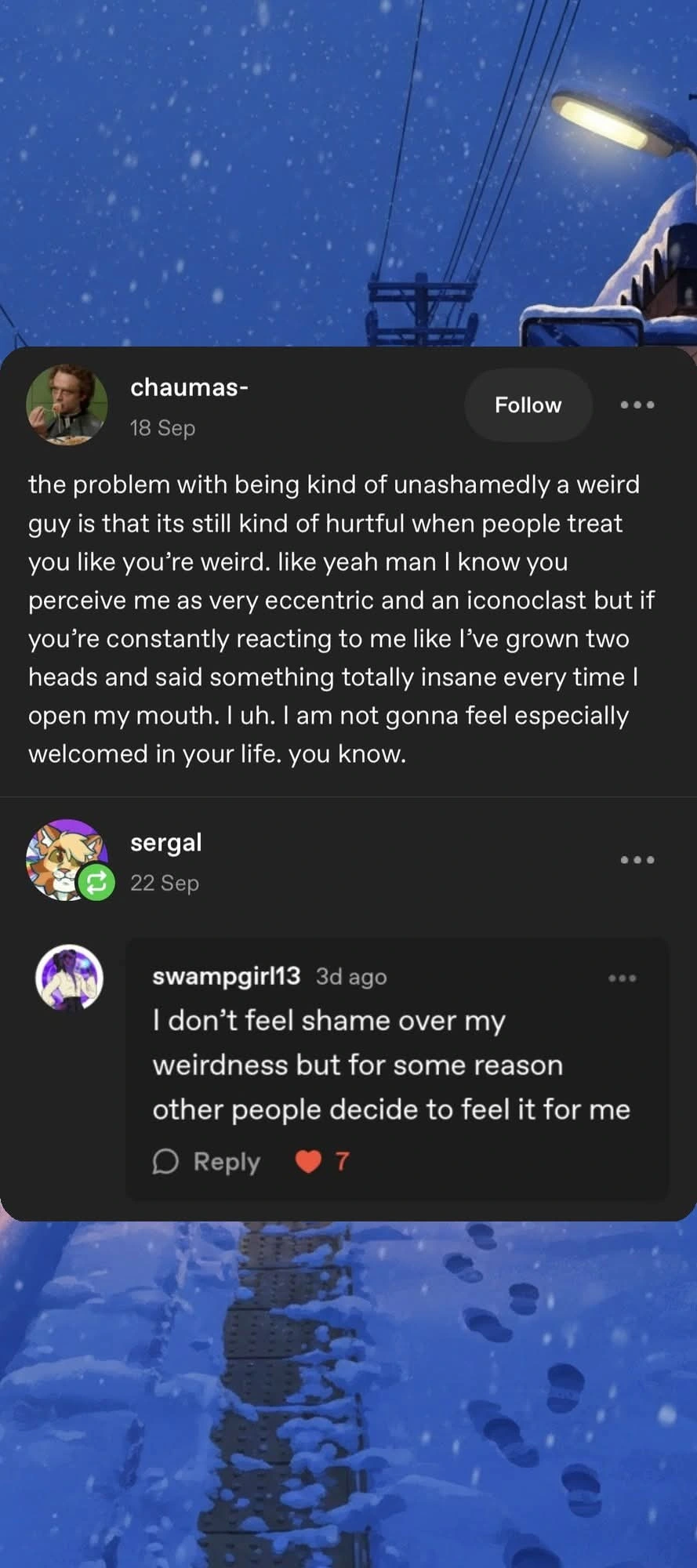Click the like count of 7
The image size is (697, 1568).
coord(342,1161)
